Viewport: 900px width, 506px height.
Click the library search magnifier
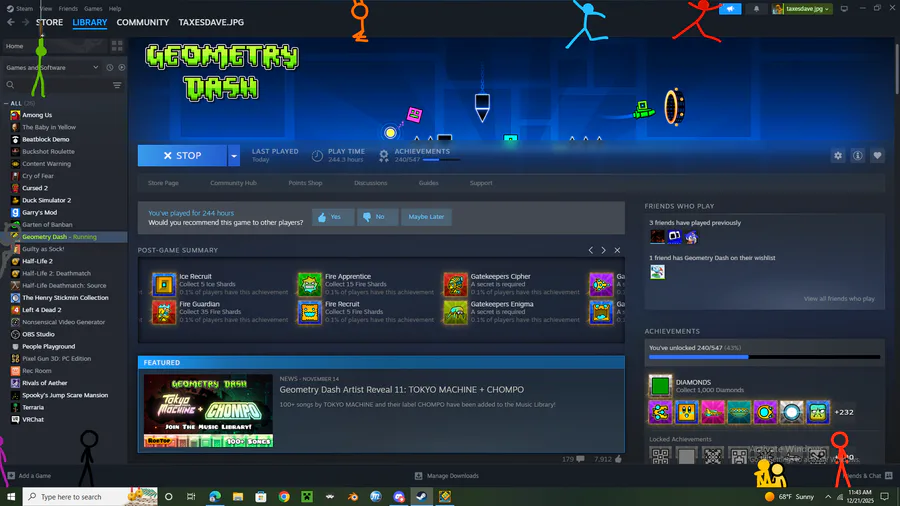pos(10,85)
